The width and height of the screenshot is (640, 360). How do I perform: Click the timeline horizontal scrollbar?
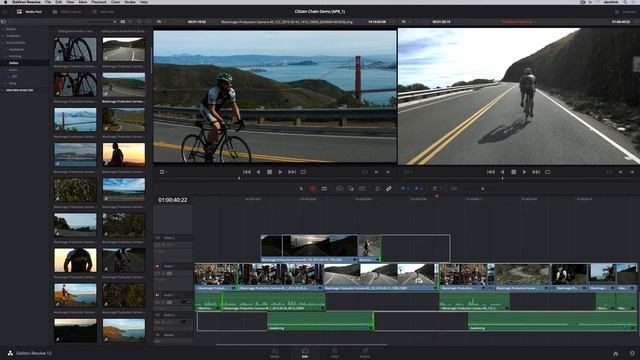tap(301, 345)
